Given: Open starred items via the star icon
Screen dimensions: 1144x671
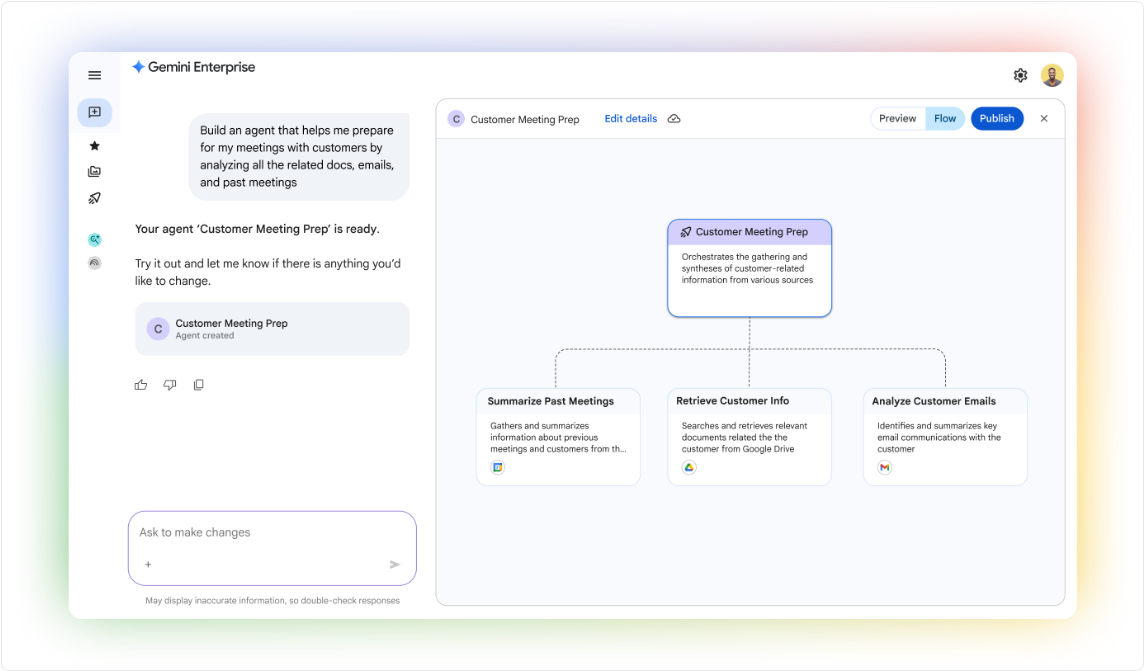Looking at the screenshot, I should 94,146.
